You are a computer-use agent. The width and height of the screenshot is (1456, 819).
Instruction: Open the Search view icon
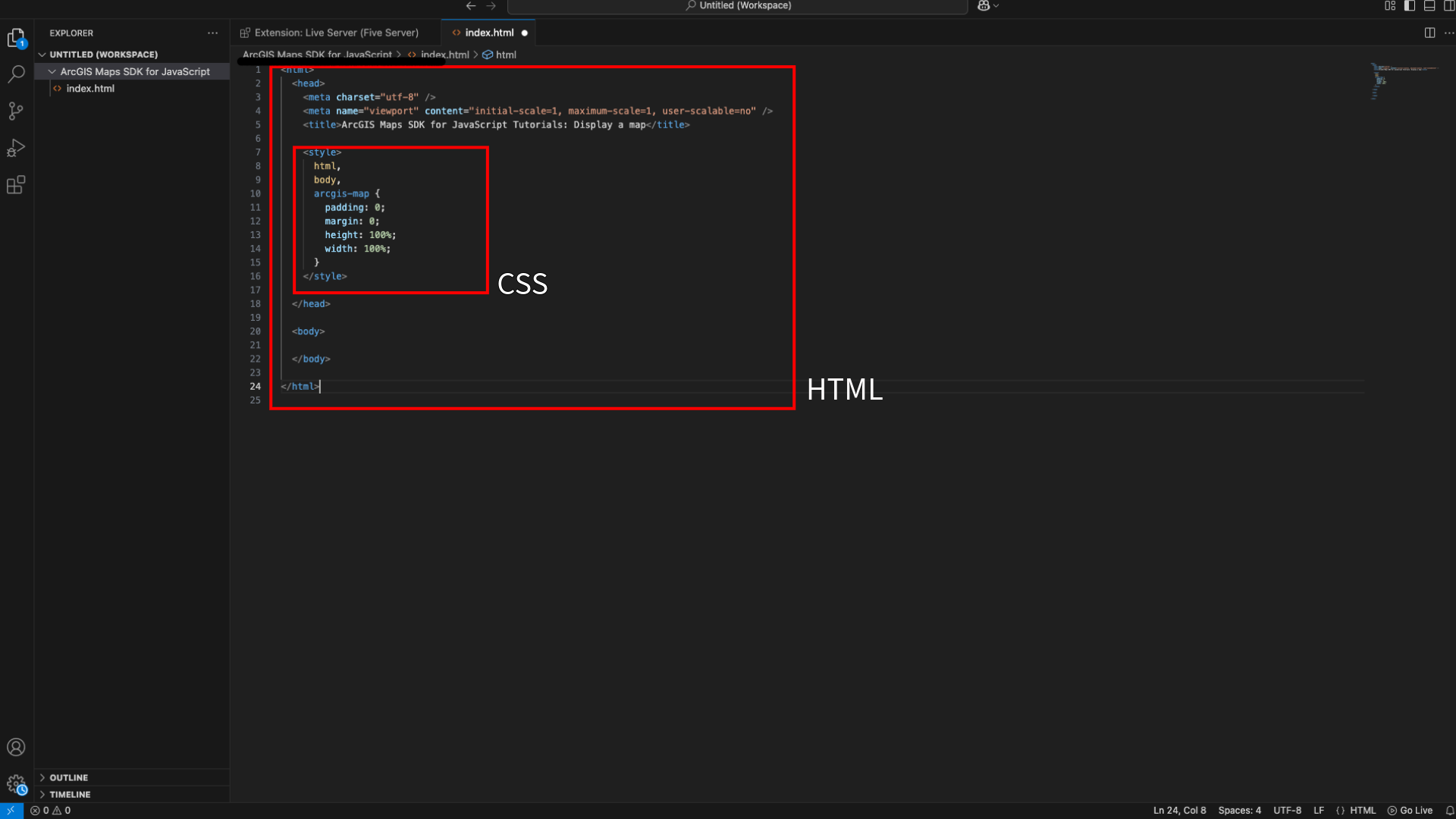tap(16, 74)
